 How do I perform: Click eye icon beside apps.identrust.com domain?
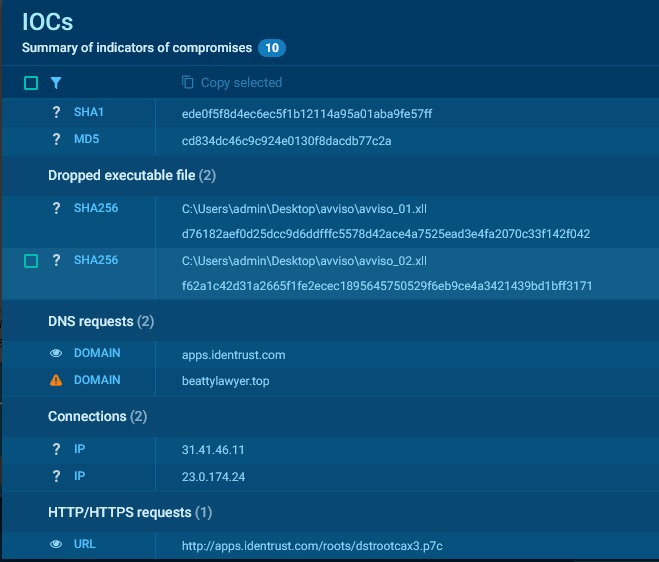coord(56,353)
